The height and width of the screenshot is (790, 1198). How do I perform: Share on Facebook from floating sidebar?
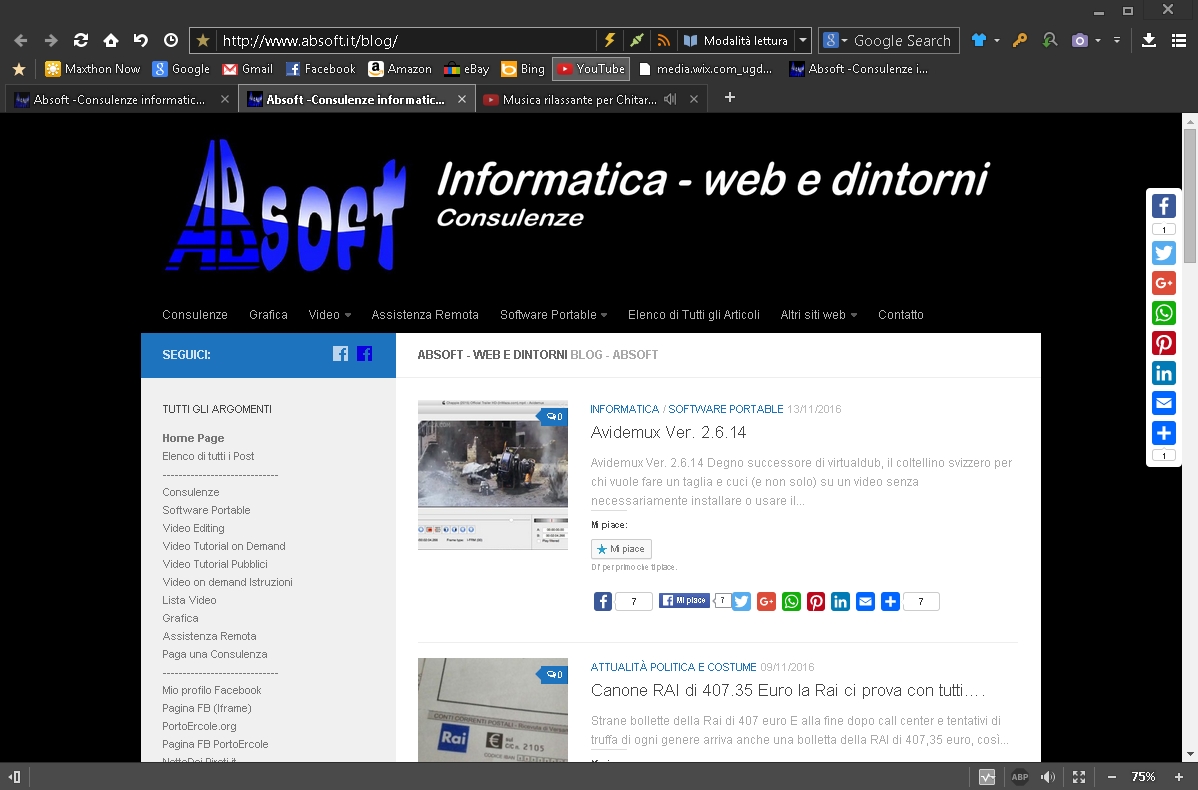pos(1164,206)
